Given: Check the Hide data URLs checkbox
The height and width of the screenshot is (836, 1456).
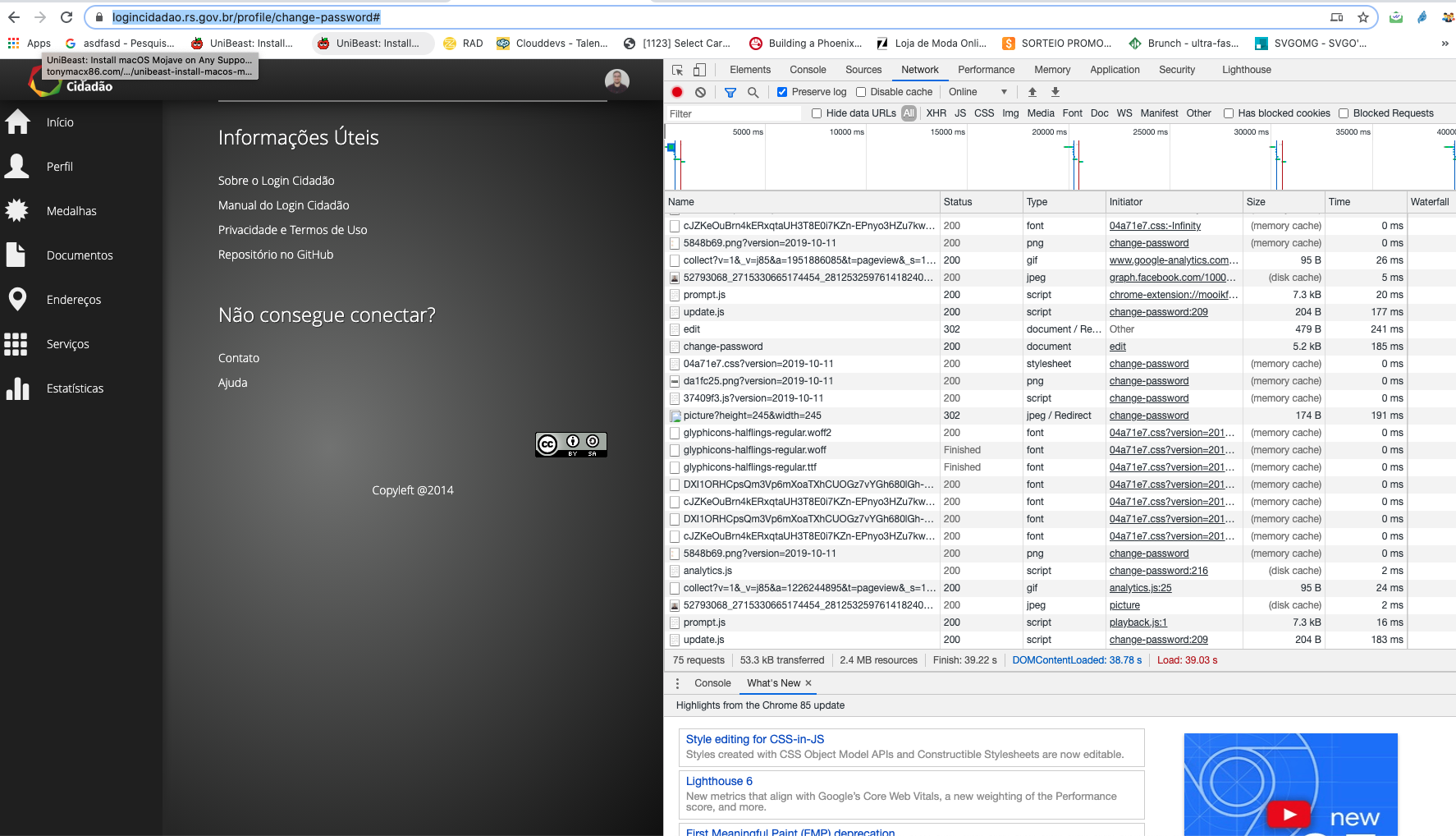Looking at the screenshot, I should pyautogui.click(x=817, y=113).
